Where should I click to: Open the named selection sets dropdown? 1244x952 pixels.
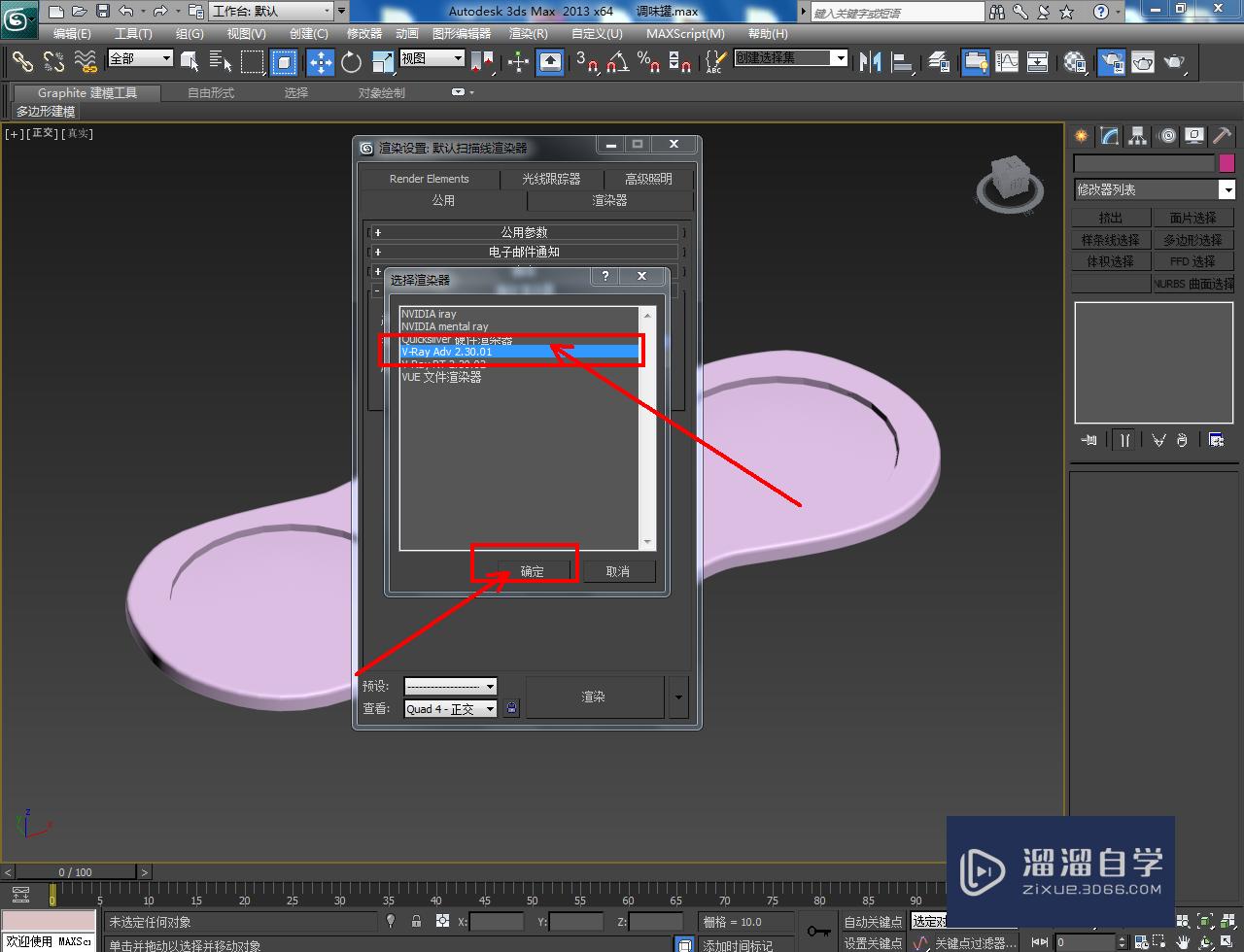pyautogui.click(x=790, y=58)
